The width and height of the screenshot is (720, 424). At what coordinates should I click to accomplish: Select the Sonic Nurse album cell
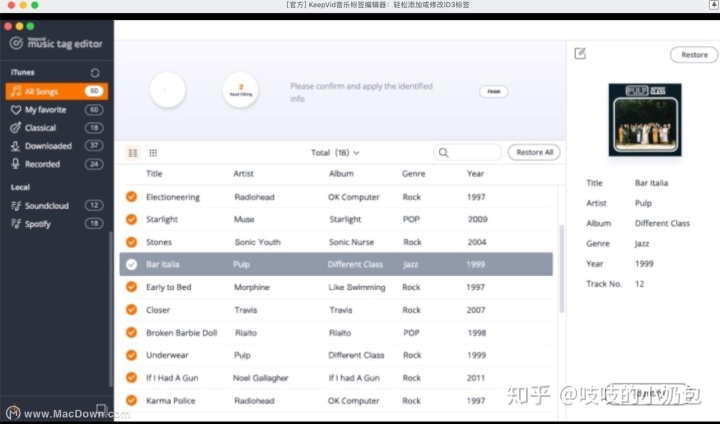(351, 242)
